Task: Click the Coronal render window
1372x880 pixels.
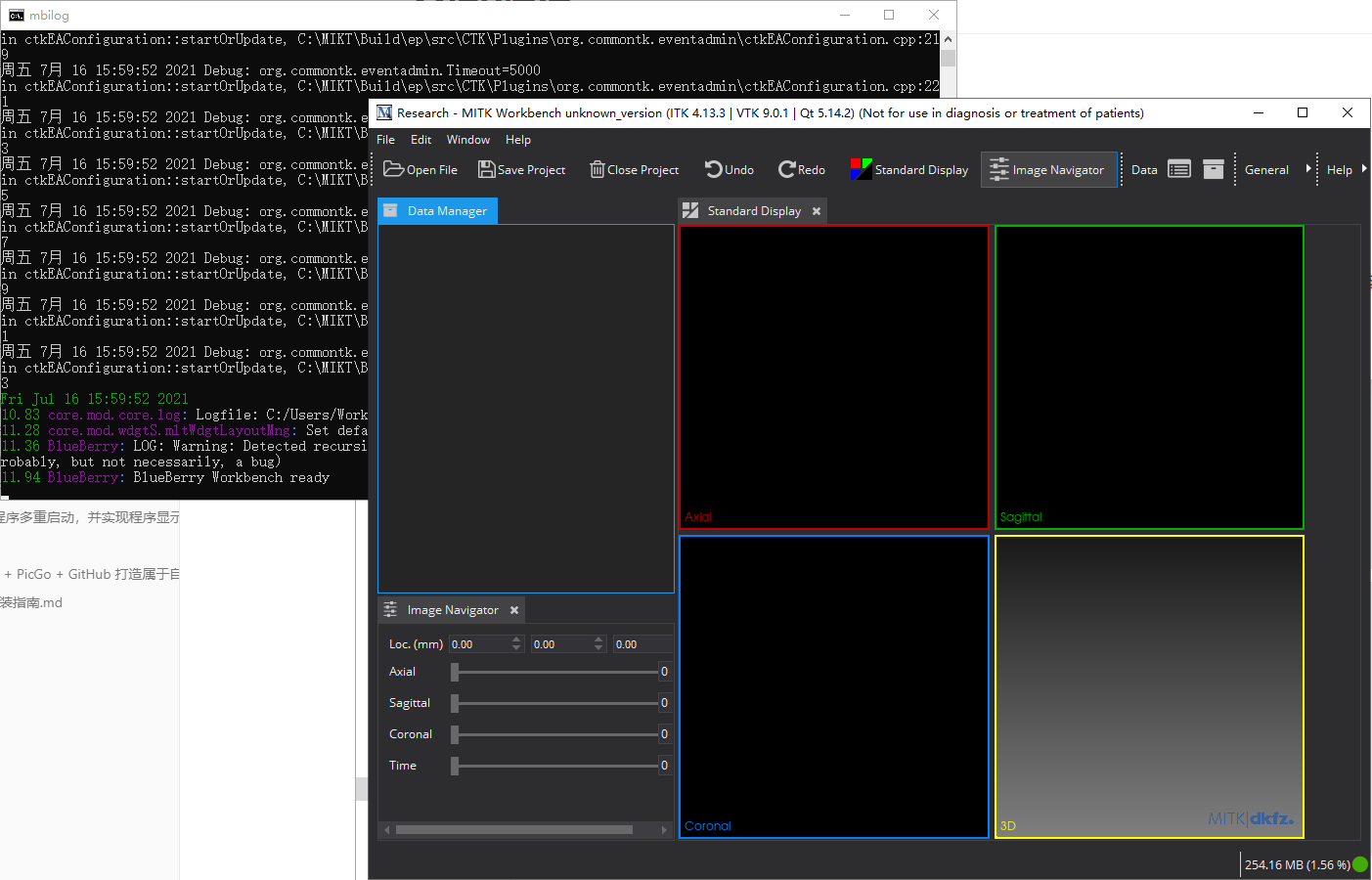Action: pyautogui.click(x=834, y=686)
